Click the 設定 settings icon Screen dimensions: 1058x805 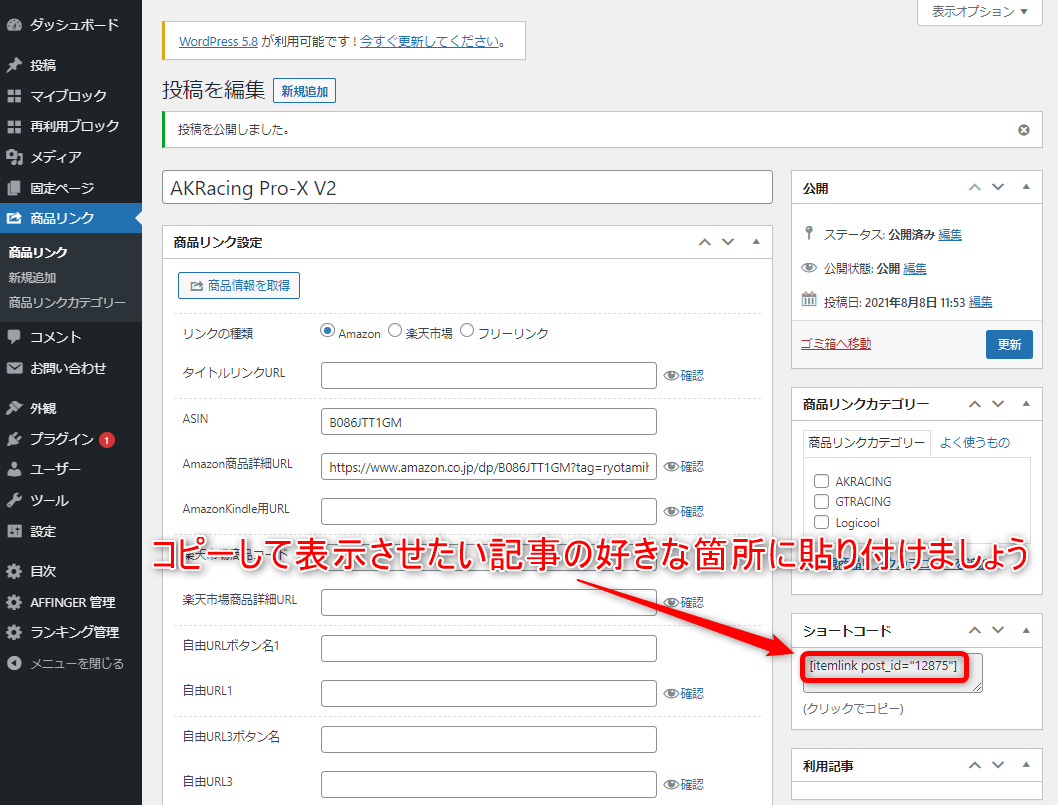(14, 531)
